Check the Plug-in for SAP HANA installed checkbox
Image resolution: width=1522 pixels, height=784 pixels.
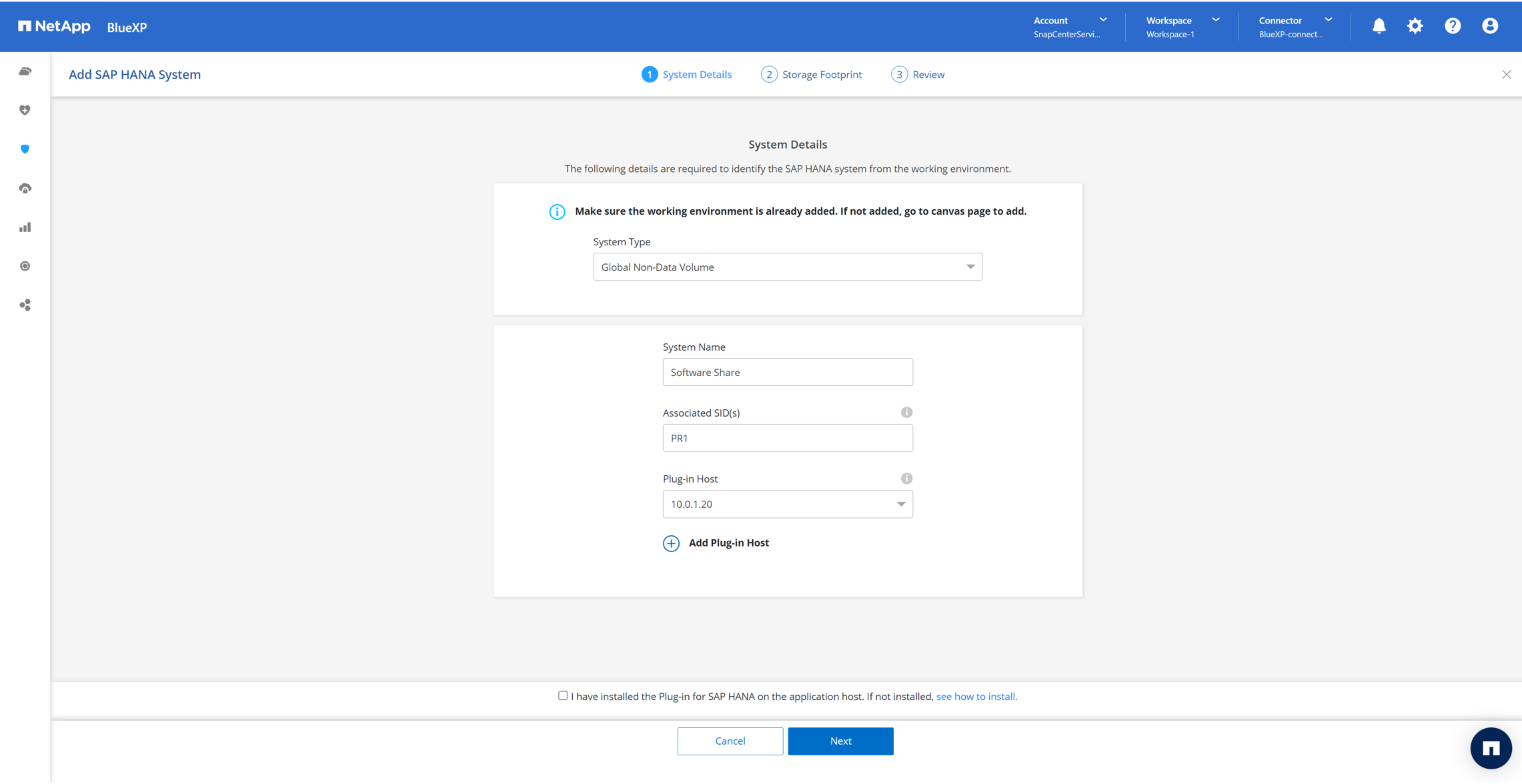[x=563, y=695]
